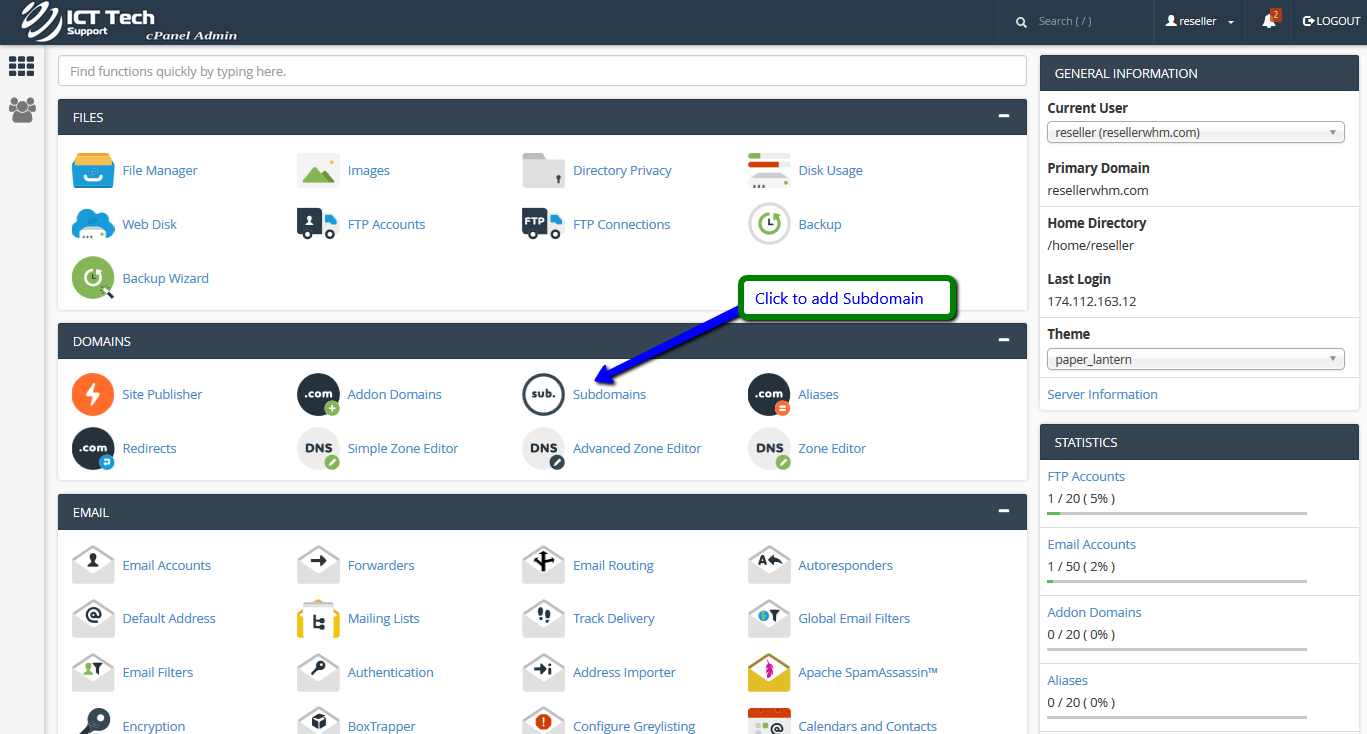Open the Apache SpamAssassin icon

(x=769, y=673)
